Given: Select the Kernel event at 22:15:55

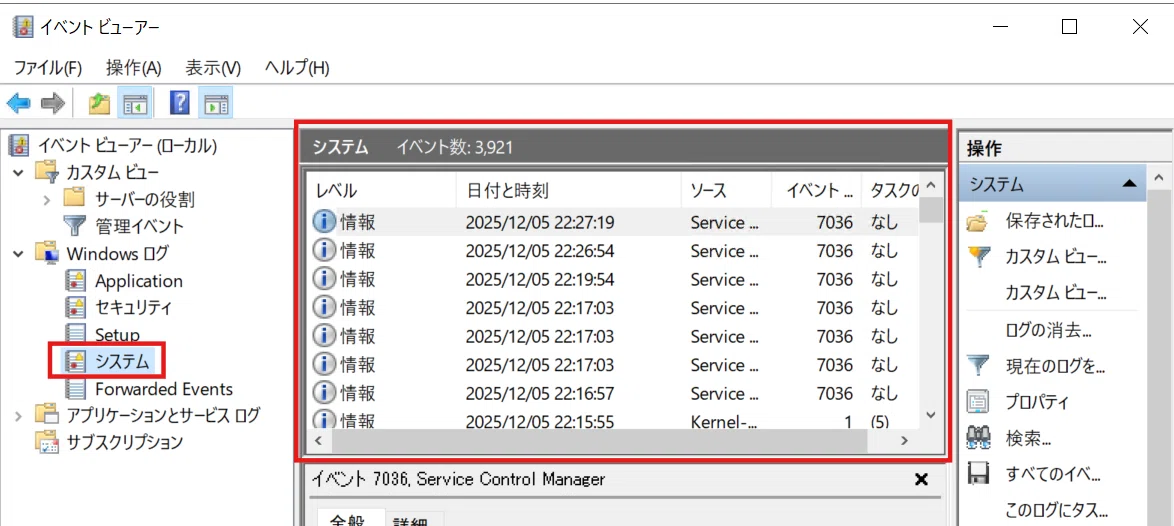Looking at the screenshot, I should 614,421.
